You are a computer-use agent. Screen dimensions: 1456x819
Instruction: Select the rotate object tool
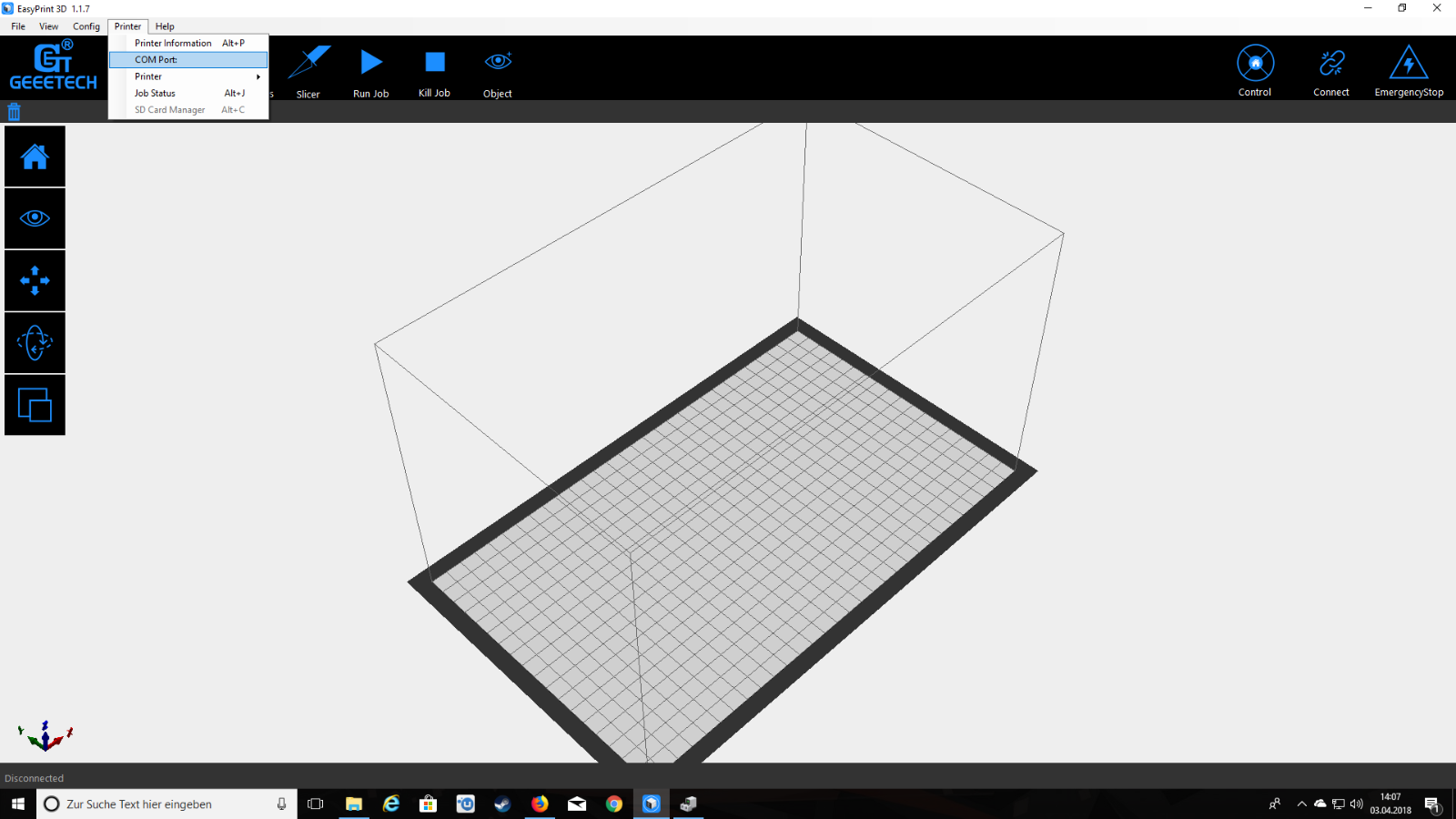(35, 343)
